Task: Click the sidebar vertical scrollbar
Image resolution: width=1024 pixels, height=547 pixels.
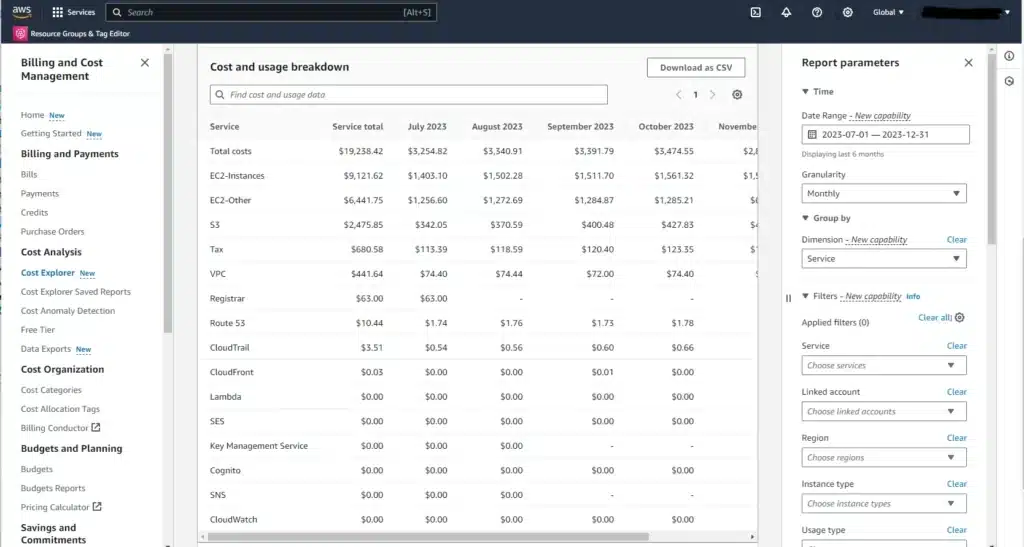Action: (x=168, y=193)
